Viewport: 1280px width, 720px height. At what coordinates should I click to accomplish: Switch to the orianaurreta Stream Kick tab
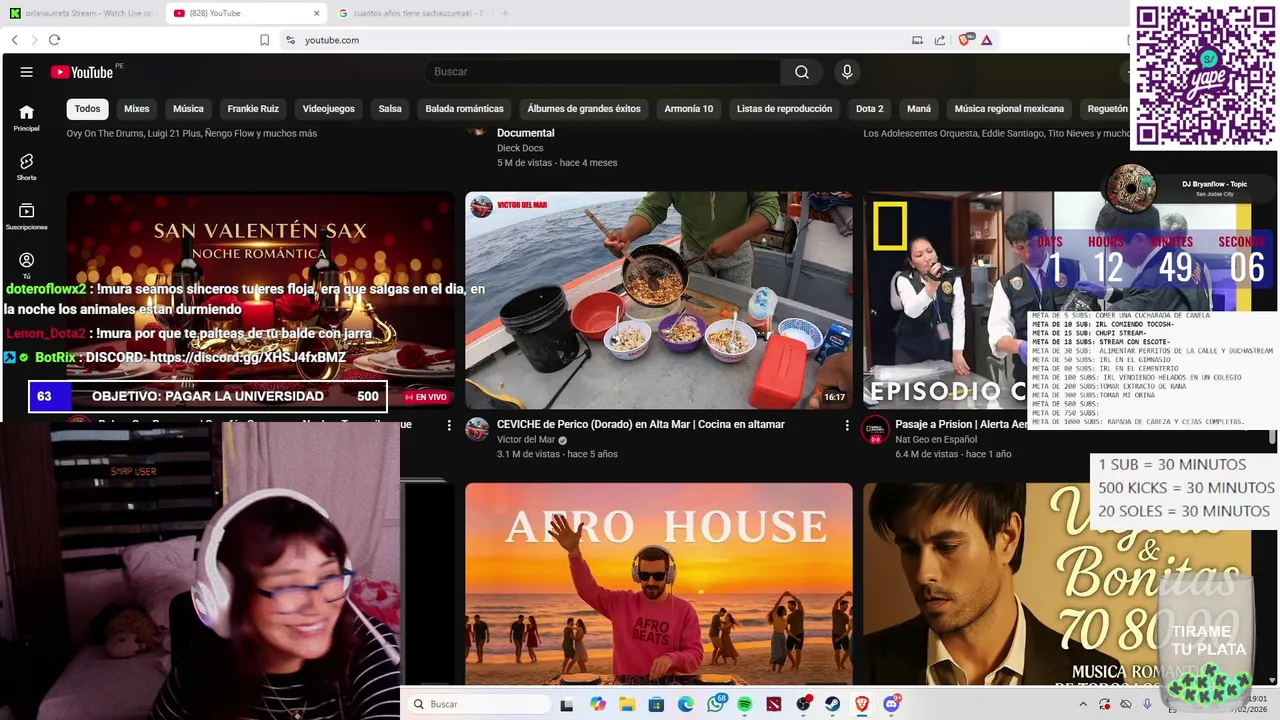click(81, 13)
